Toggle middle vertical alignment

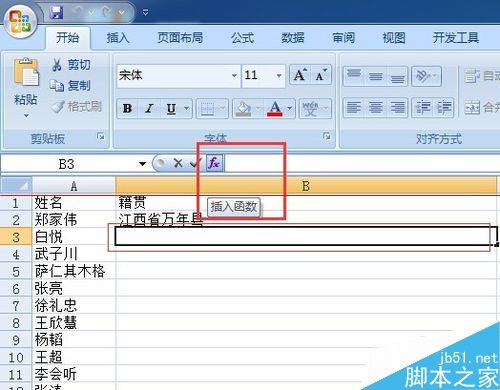376,76
